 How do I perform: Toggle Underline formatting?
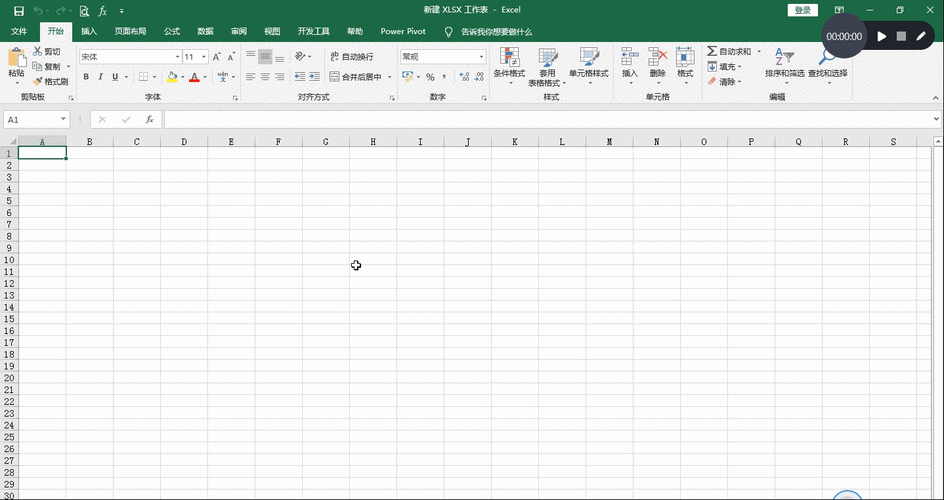click(x=115, y=77)
